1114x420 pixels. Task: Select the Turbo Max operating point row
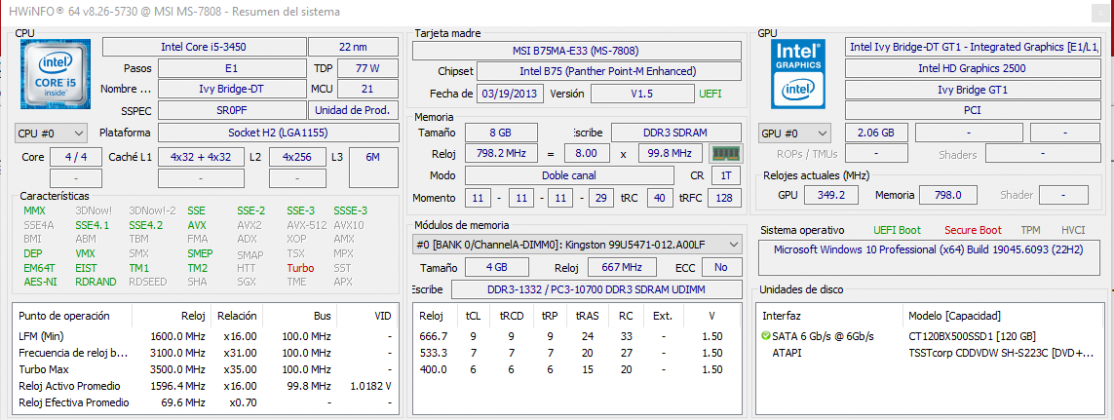point(205,370)
